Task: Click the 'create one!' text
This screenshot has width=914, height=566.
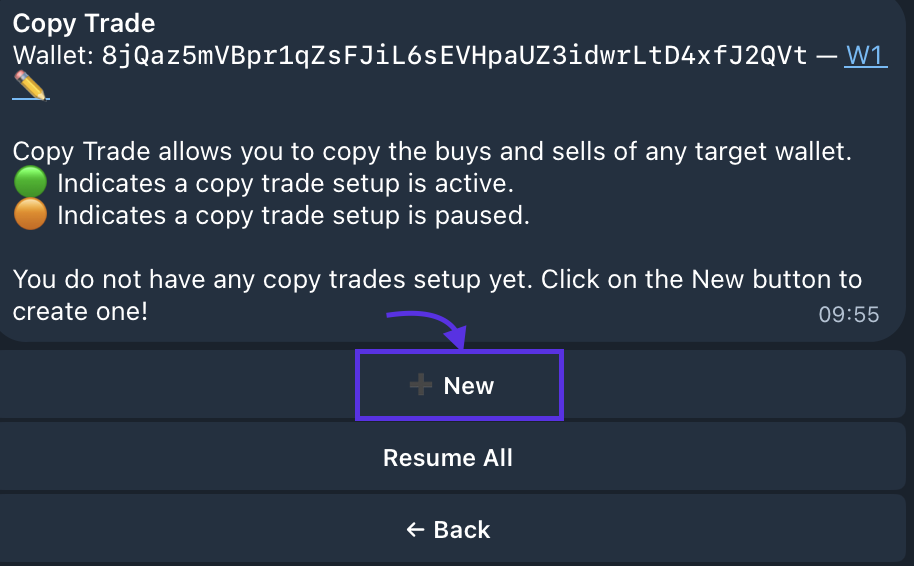Action: 80,311
